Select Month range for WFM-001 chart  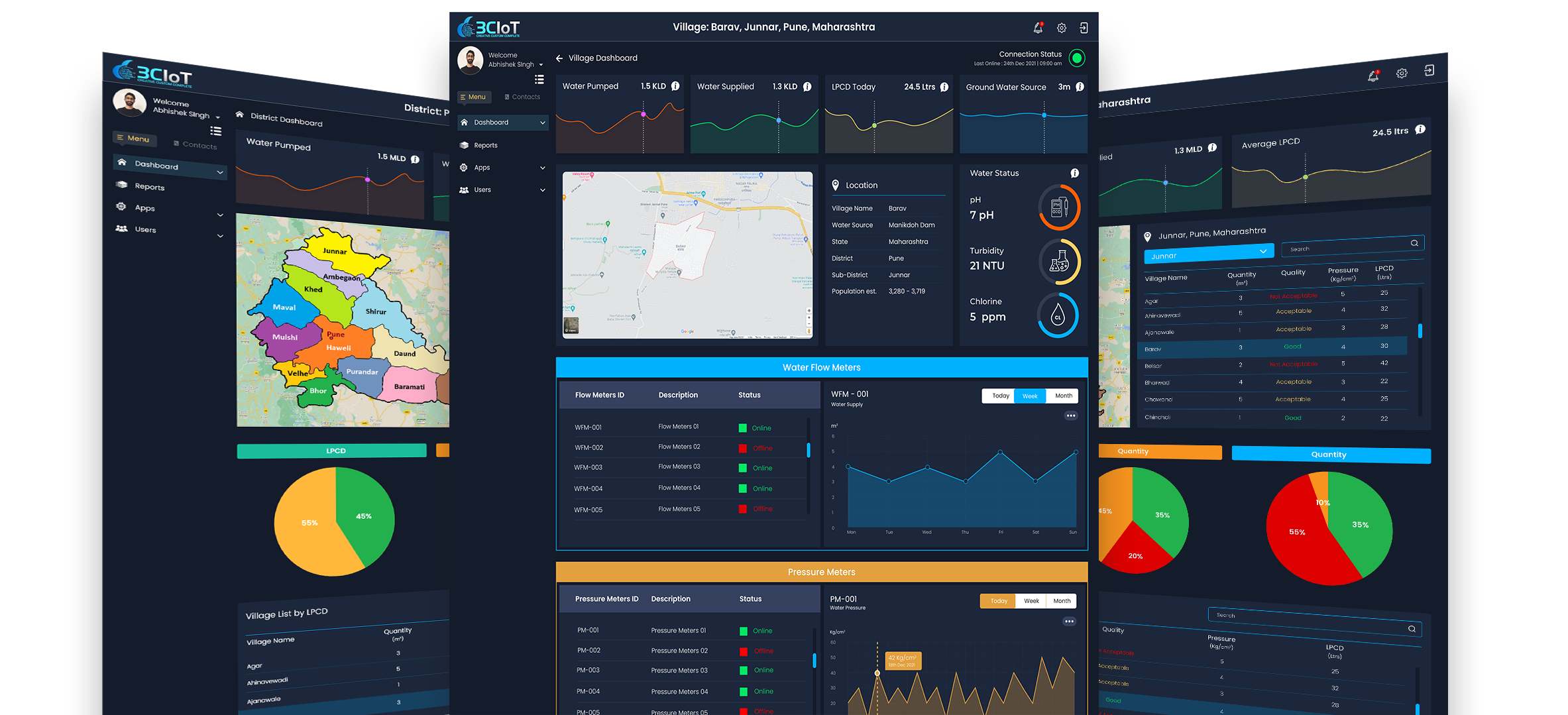point(1062,396)
